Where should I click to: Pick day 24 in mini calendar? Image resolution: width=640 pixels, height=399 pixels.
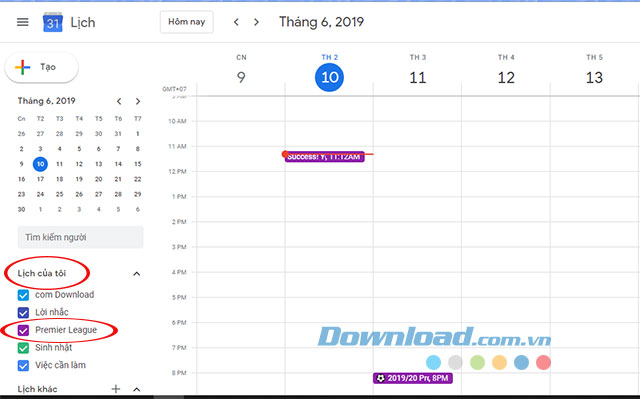pyautogui.click(x=40, y=194)
